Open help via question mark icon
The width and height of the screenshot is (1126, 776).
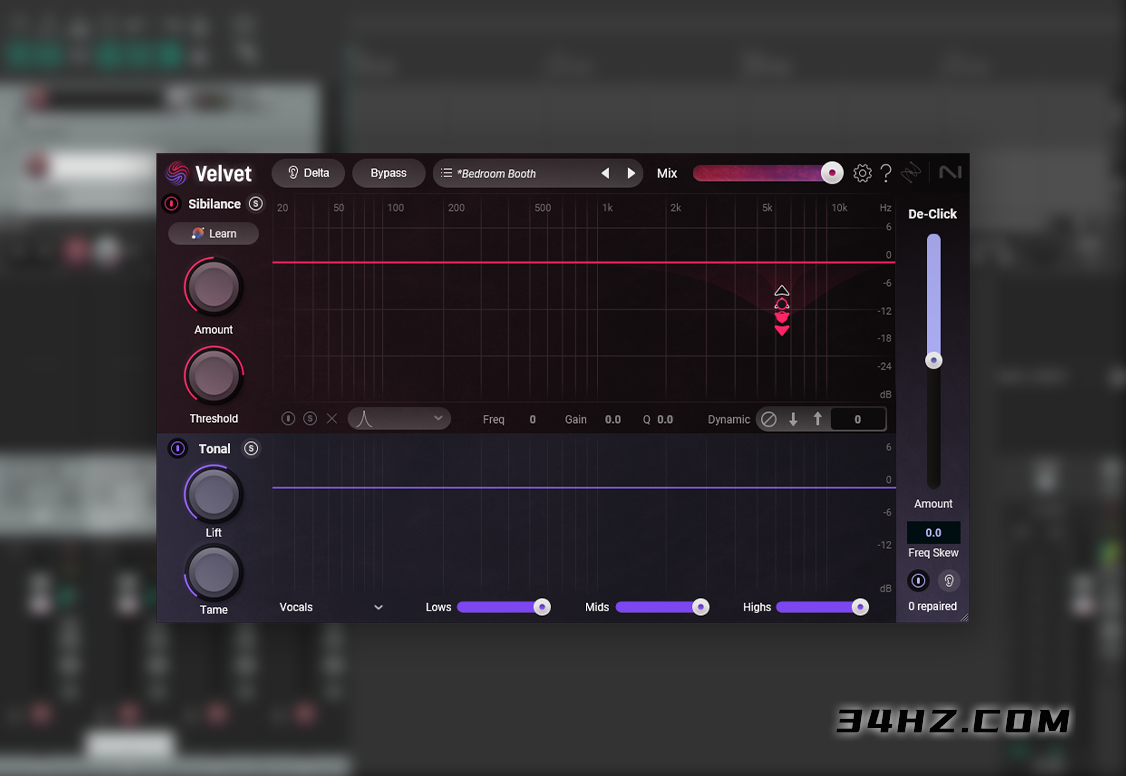(886, 173)
